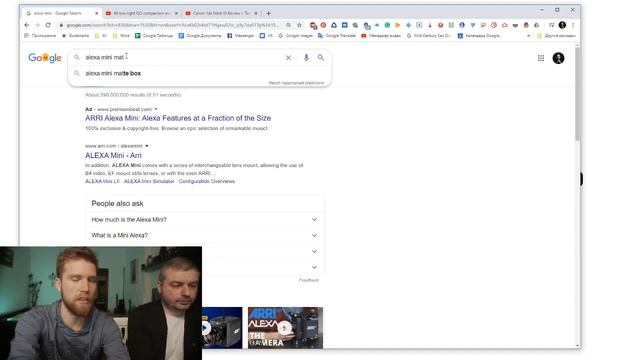Screen dimensions: 640x360
Task: Open the Chrome three-dot menu
Action: click(573, 25)
